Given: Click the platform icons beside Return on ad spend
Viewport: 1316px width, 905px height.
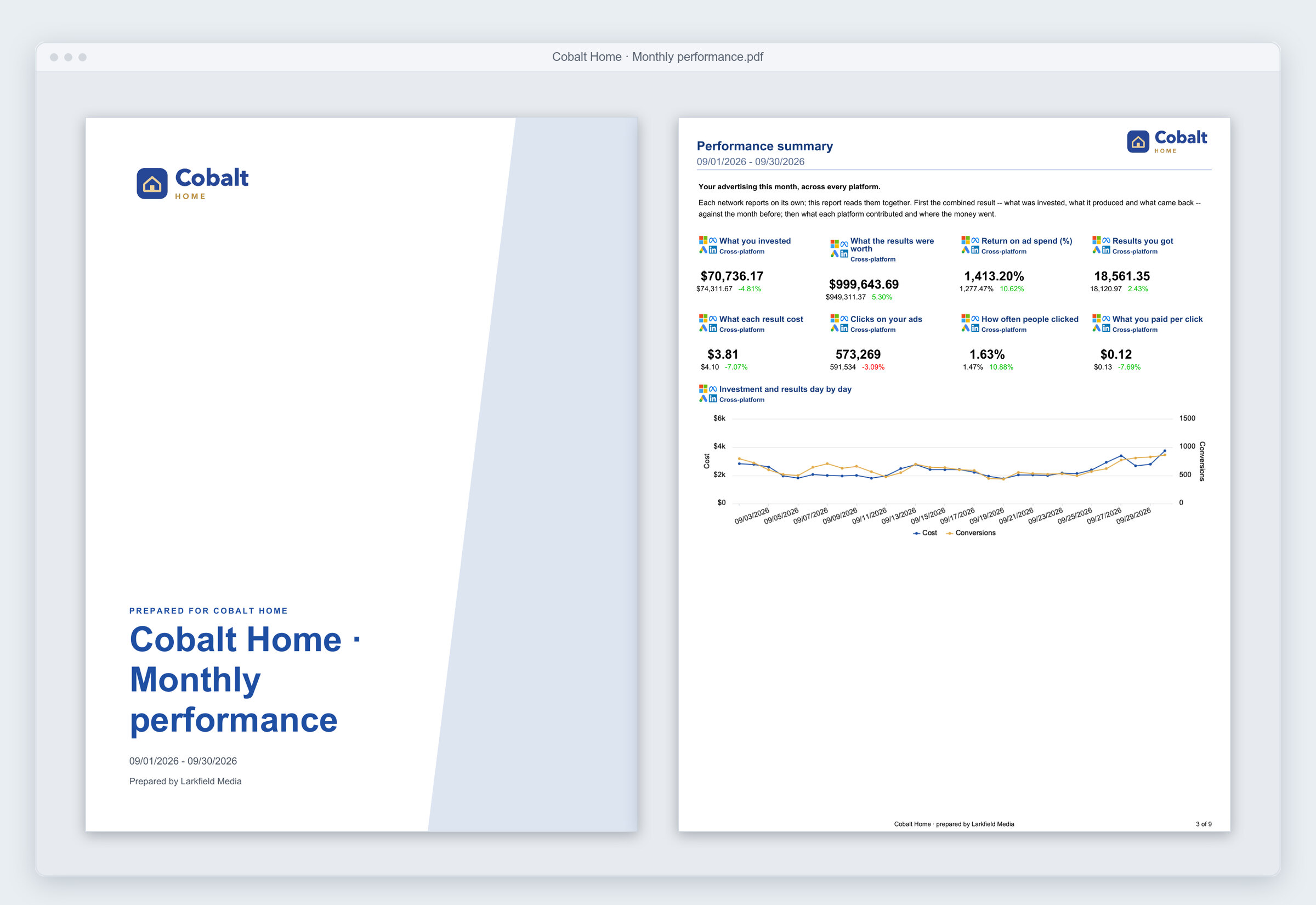Looking at the screenshot, I should pos(971,245).
